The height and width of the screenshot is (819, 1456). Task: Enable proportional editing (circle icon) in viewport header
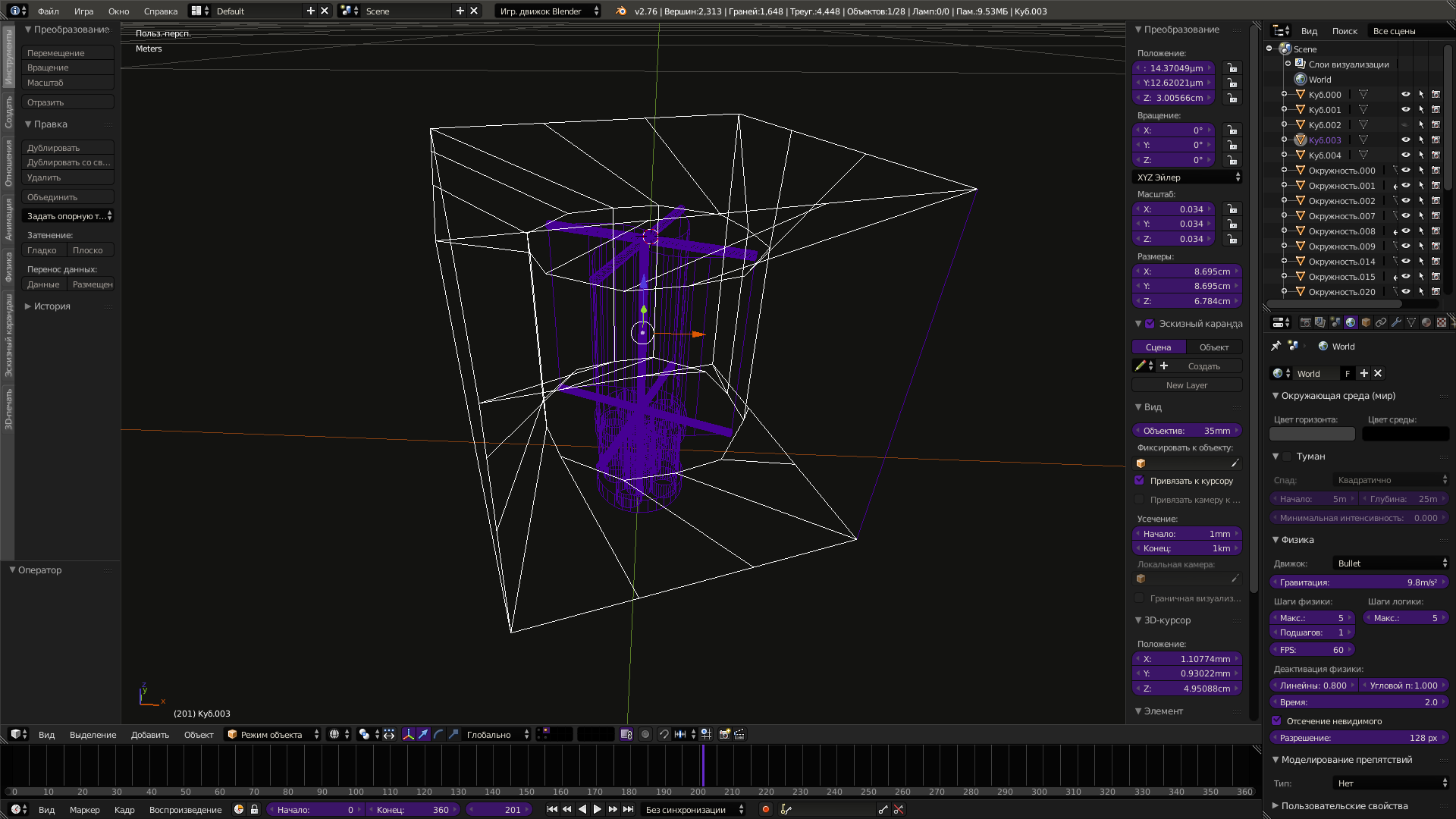pyautogui.click(x=645, y=734)
